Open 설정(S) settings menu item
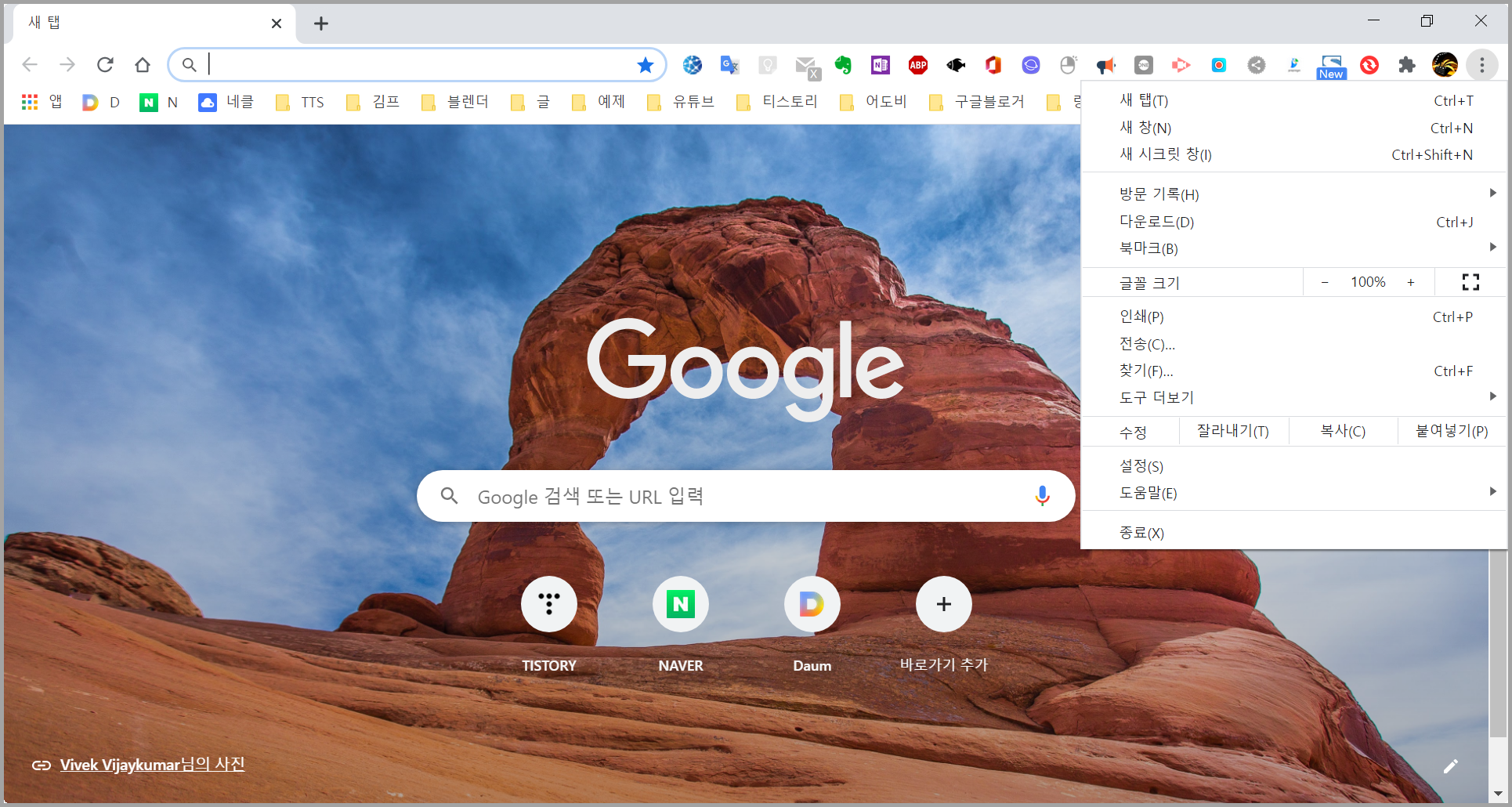This screenshot has width=1512, height=807. point(1293,466)
